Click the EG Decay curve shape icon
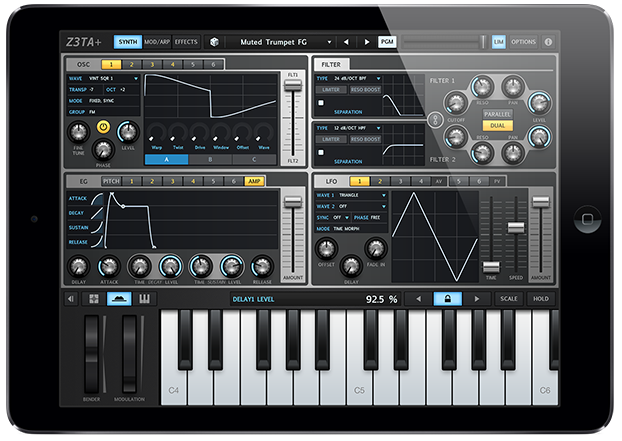 [x=97, y=213]
